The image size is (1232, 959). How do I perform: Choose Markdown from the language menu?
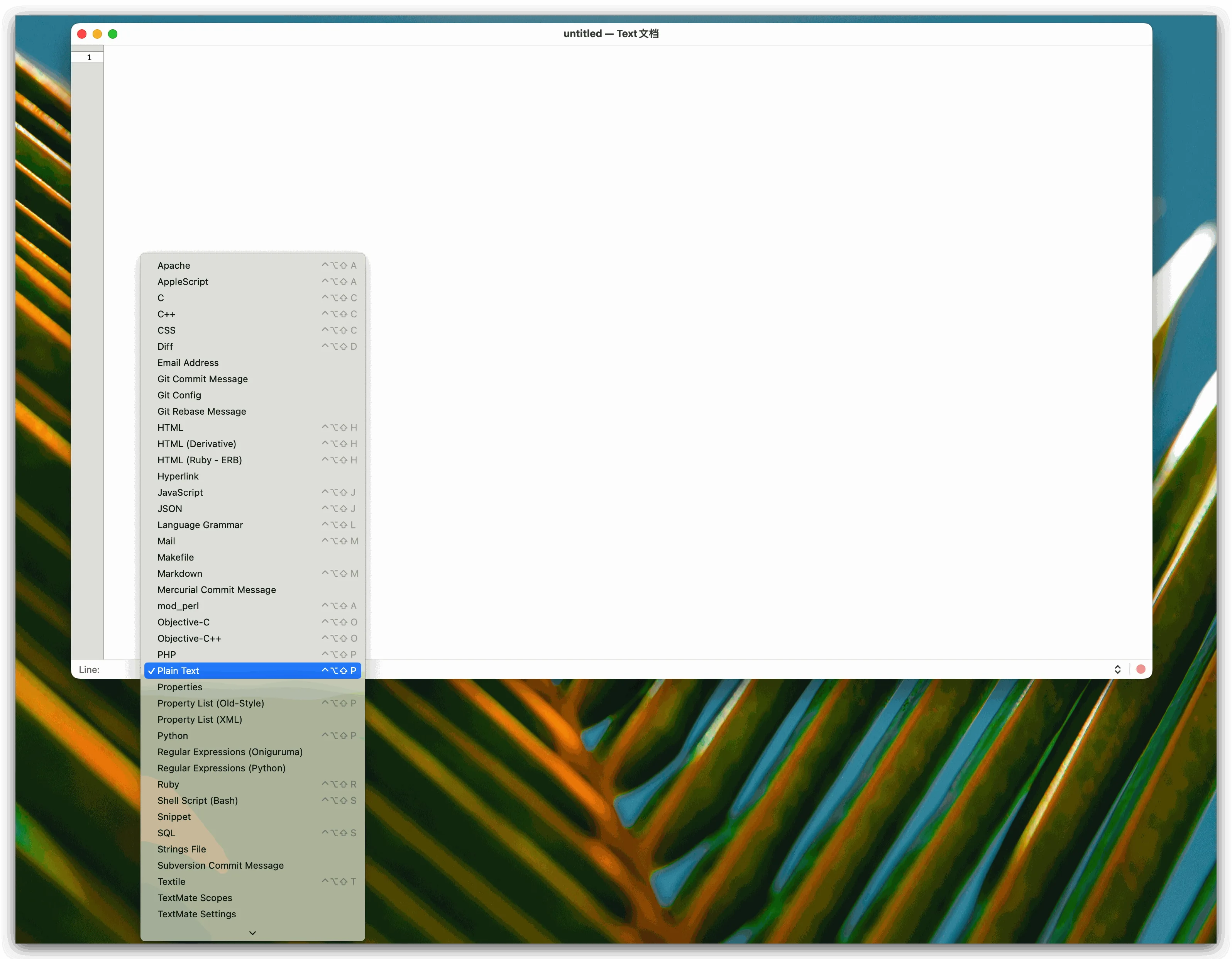[179, 573]
